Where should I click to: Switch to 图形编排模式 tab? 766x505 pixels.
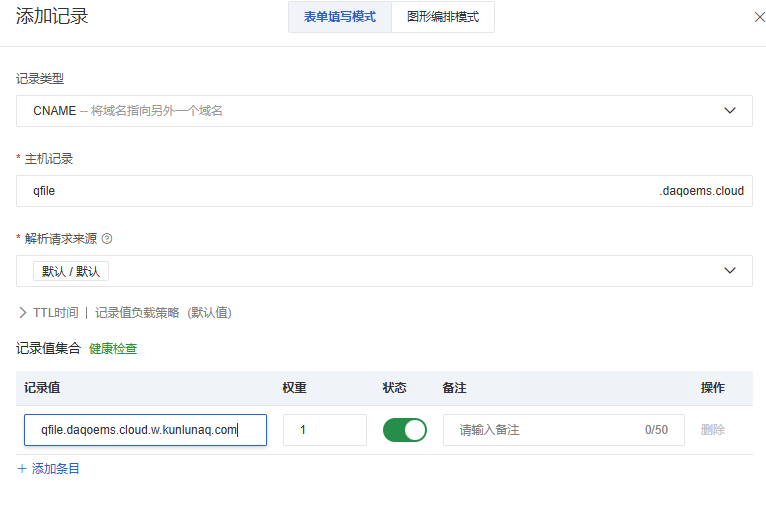[x=443, y=17]
